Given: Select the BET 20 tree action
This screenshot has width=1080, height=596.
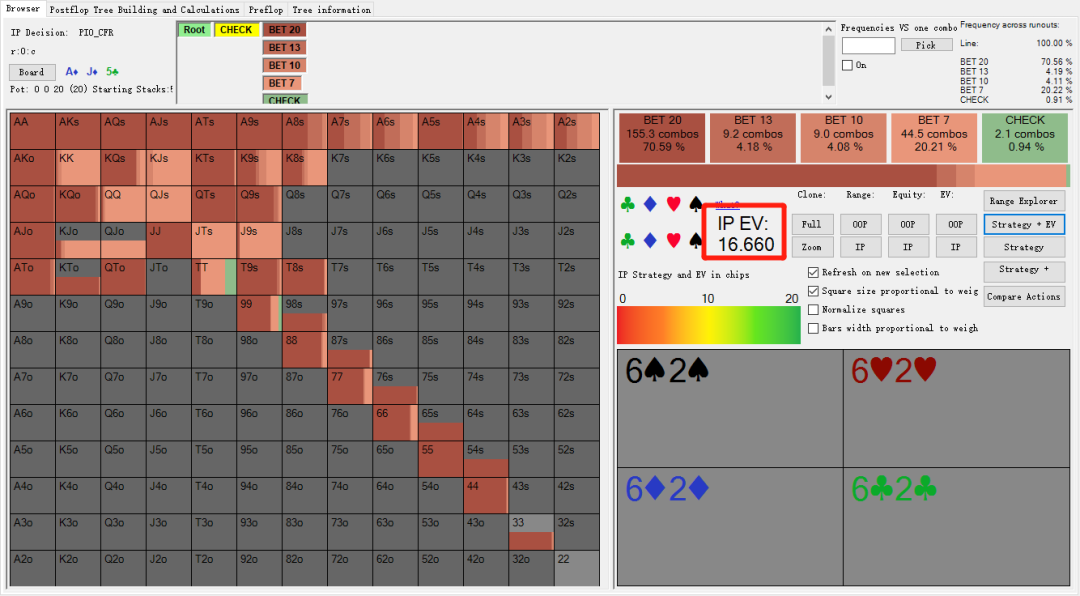Looking at the screenshot, I should (x=284, y=30).
